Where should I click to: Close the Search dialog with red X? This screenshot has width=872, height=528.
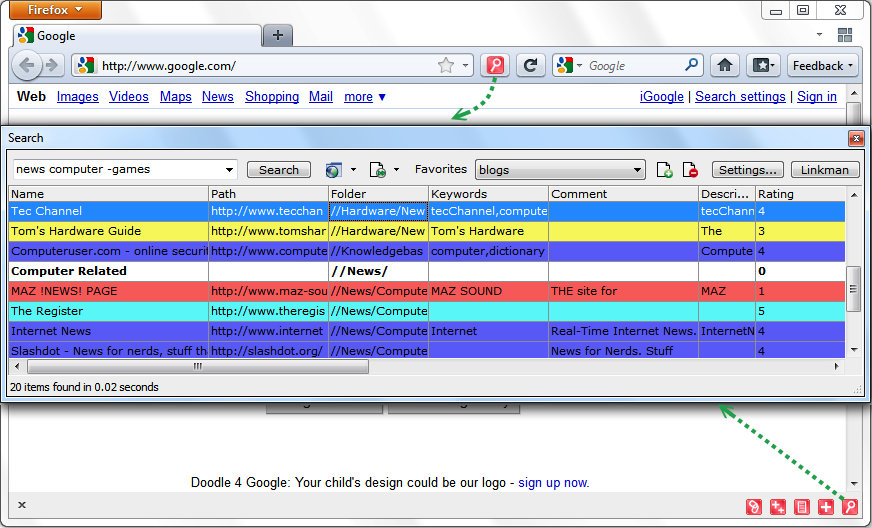click(856, 139)
